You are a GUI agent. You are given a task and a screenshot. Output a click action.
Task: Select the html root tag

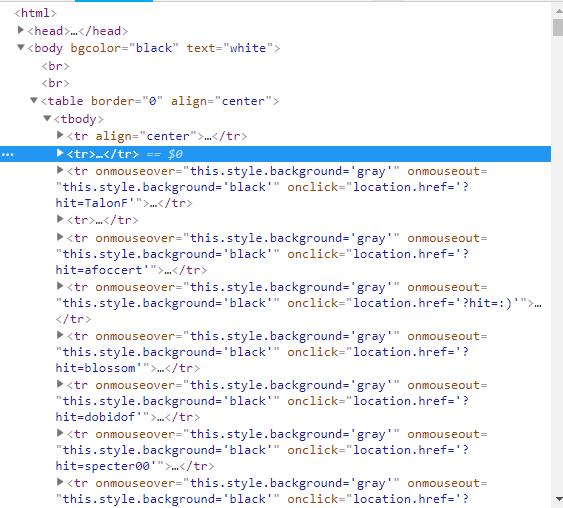click(35, 13)
